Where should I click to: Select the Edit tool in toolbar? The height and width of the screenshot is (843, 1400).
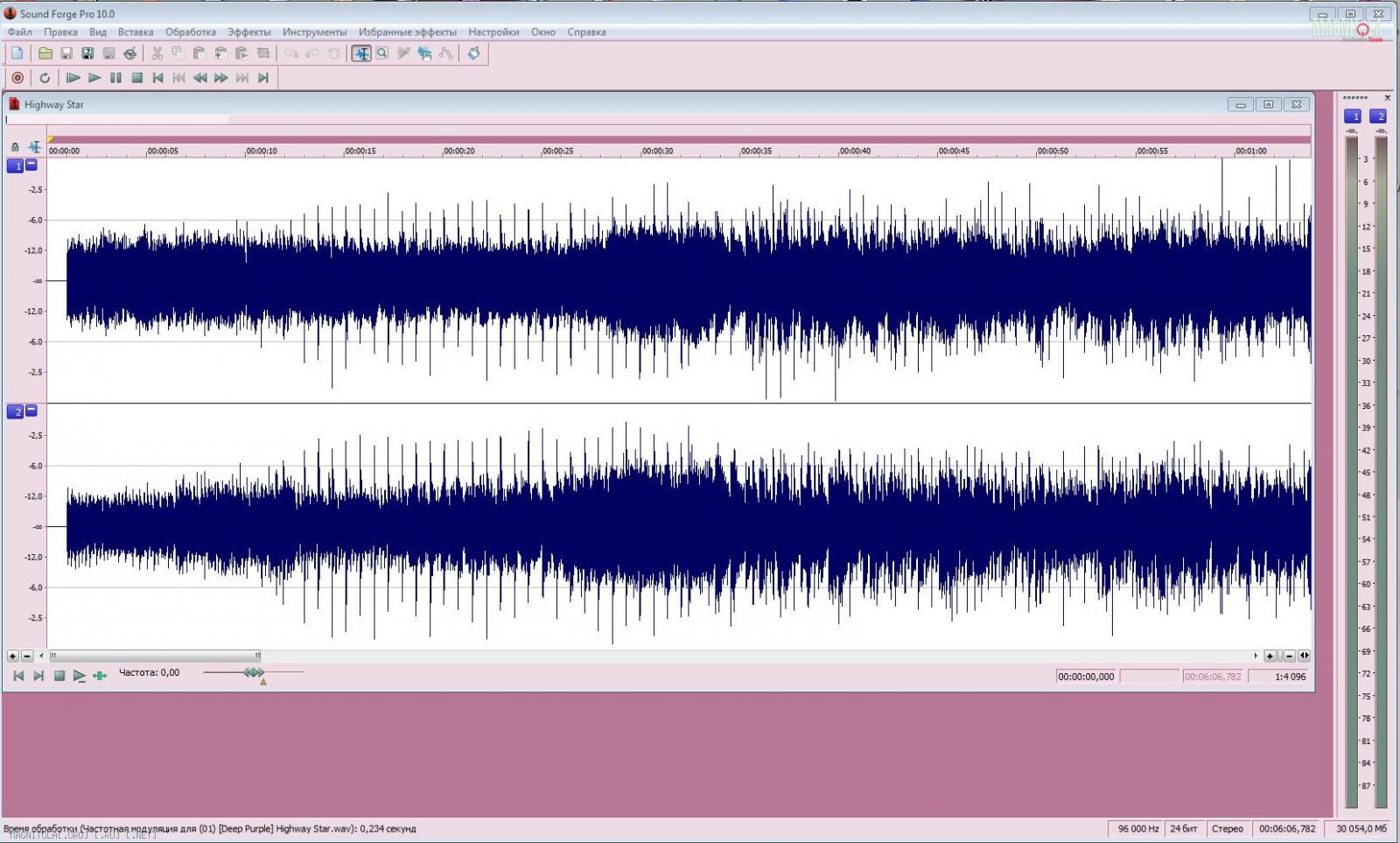(360, 53)
